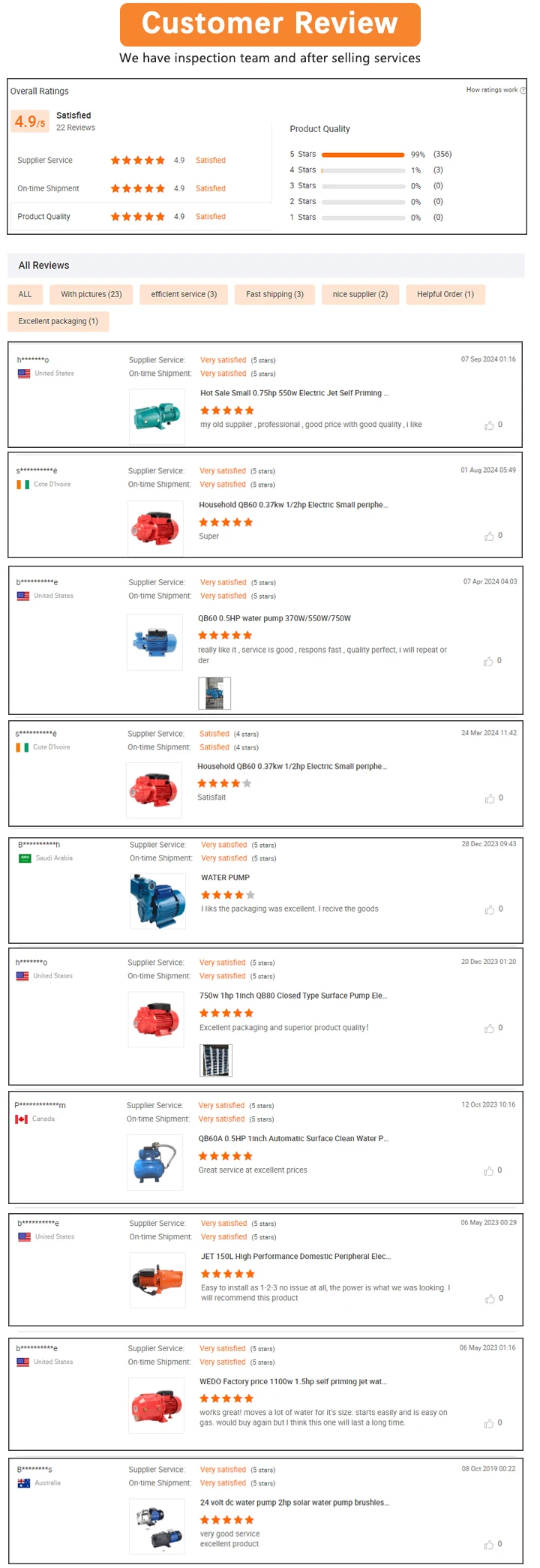Select the 'ALL' reviews filter
Image resolution: width=540 pixels, height=1568 pixels.
tap(25, 294)
